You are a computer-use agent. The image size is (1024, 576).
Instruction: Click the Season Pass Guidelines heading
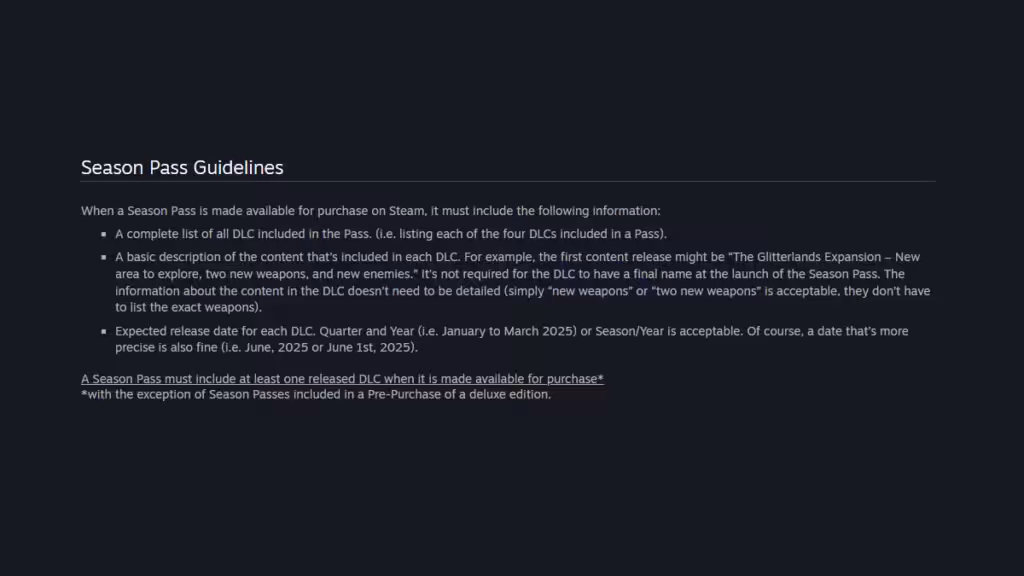tap(182, 168)
